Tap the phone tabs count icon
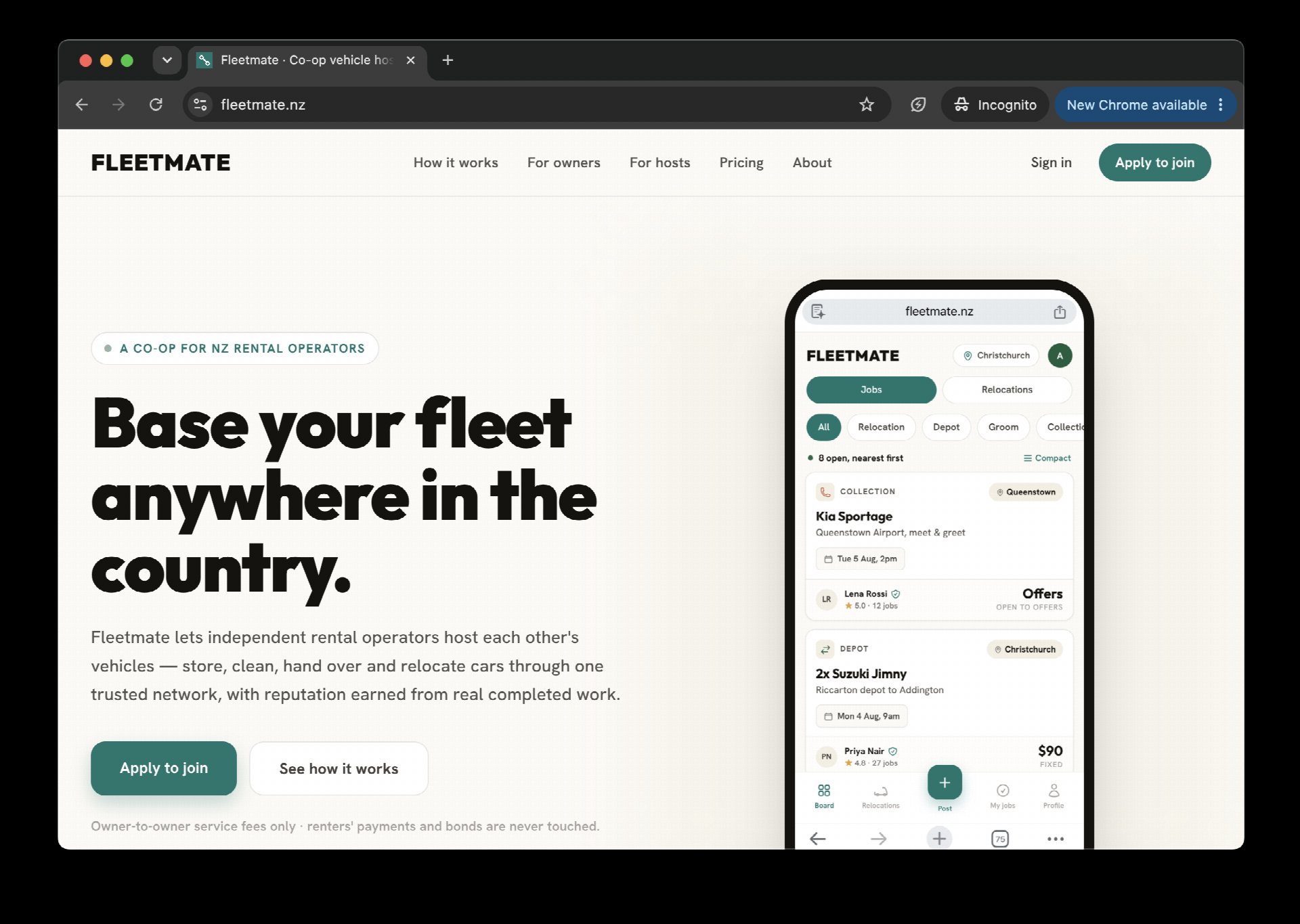 coord(1000,839)
